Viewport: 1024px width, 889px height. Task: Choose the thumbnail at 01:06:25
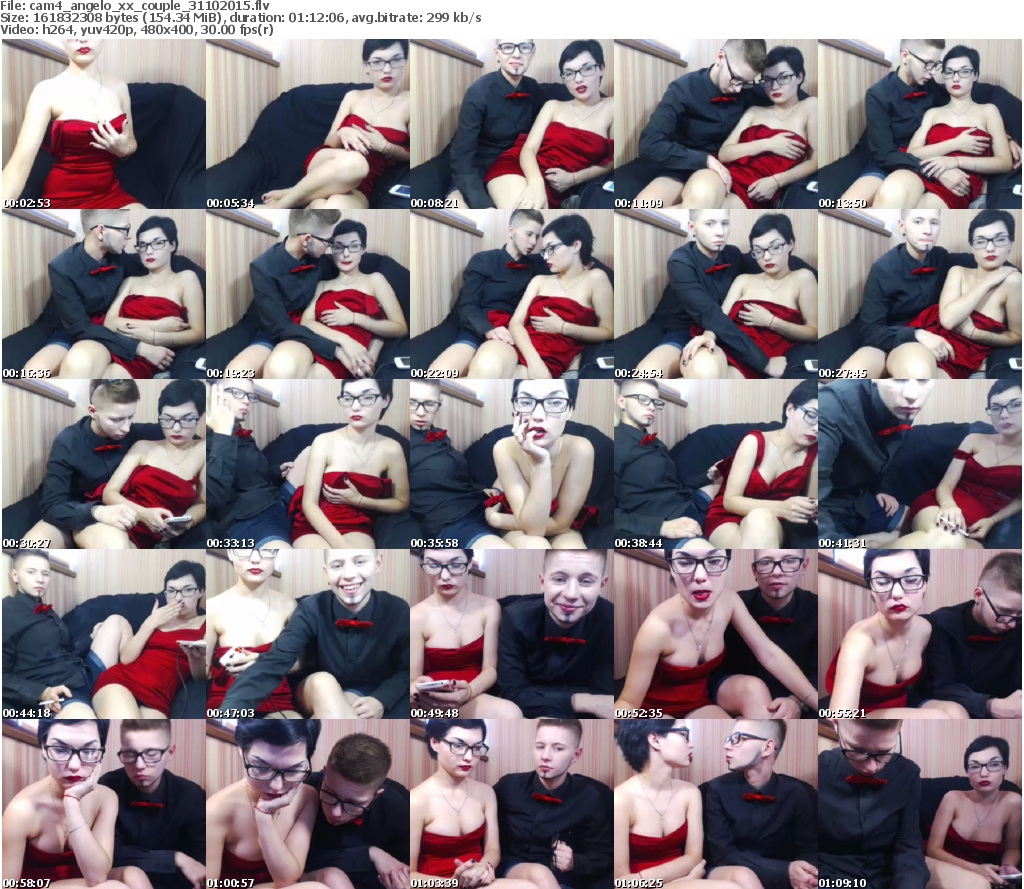click(x=715, y=804)
